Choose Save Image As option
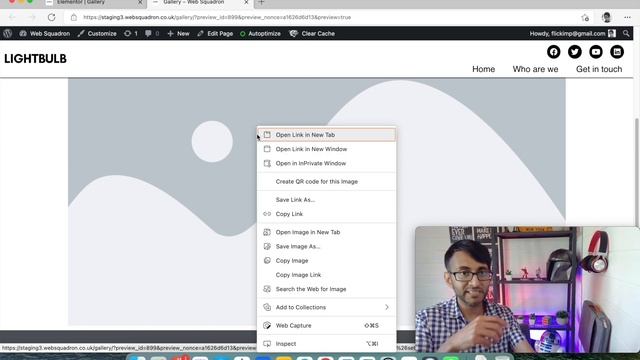 (x=327, y=247)
